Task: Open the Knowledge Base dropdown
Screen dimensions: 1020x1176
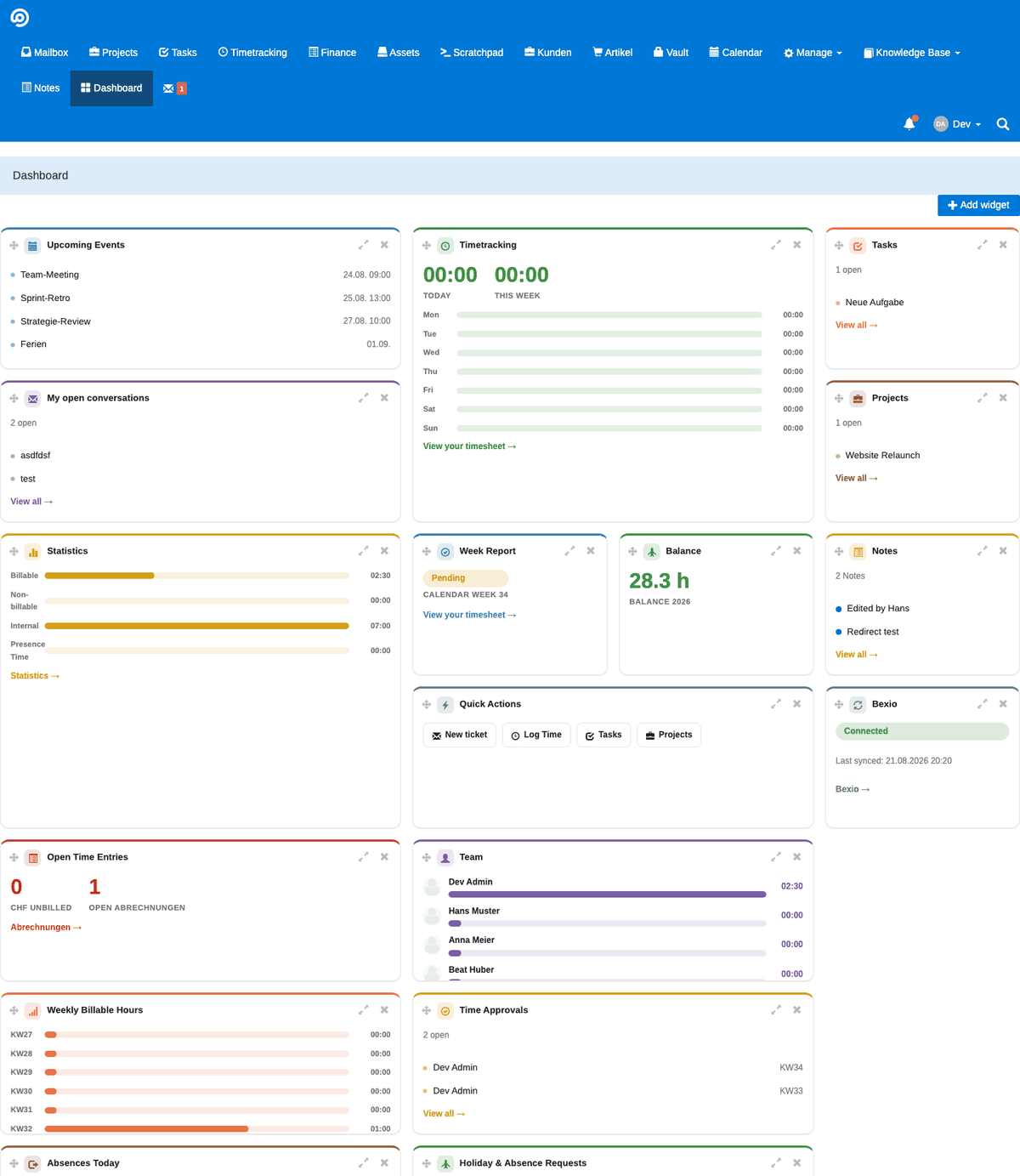Action: point(912,53)
